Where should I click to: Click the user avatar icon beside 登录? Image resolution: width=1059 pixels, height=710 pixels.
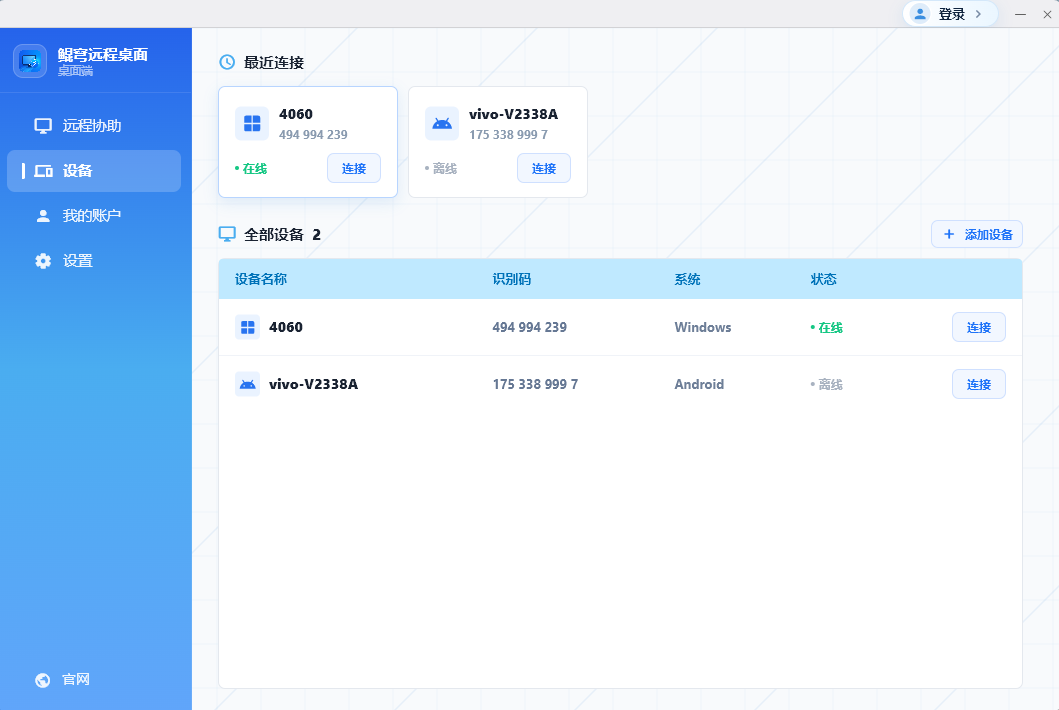coord(920,14)
